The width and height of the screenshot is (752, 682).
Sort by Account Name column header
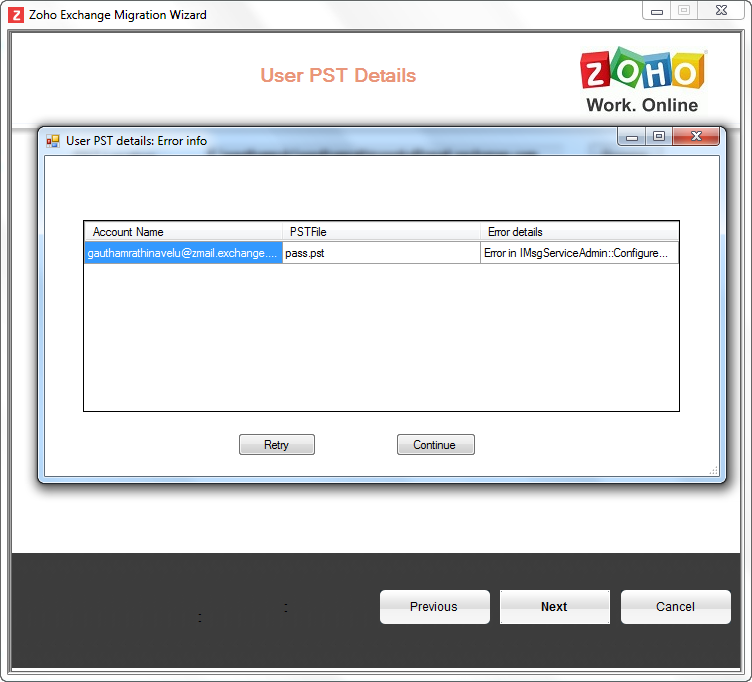coord(183,232)
